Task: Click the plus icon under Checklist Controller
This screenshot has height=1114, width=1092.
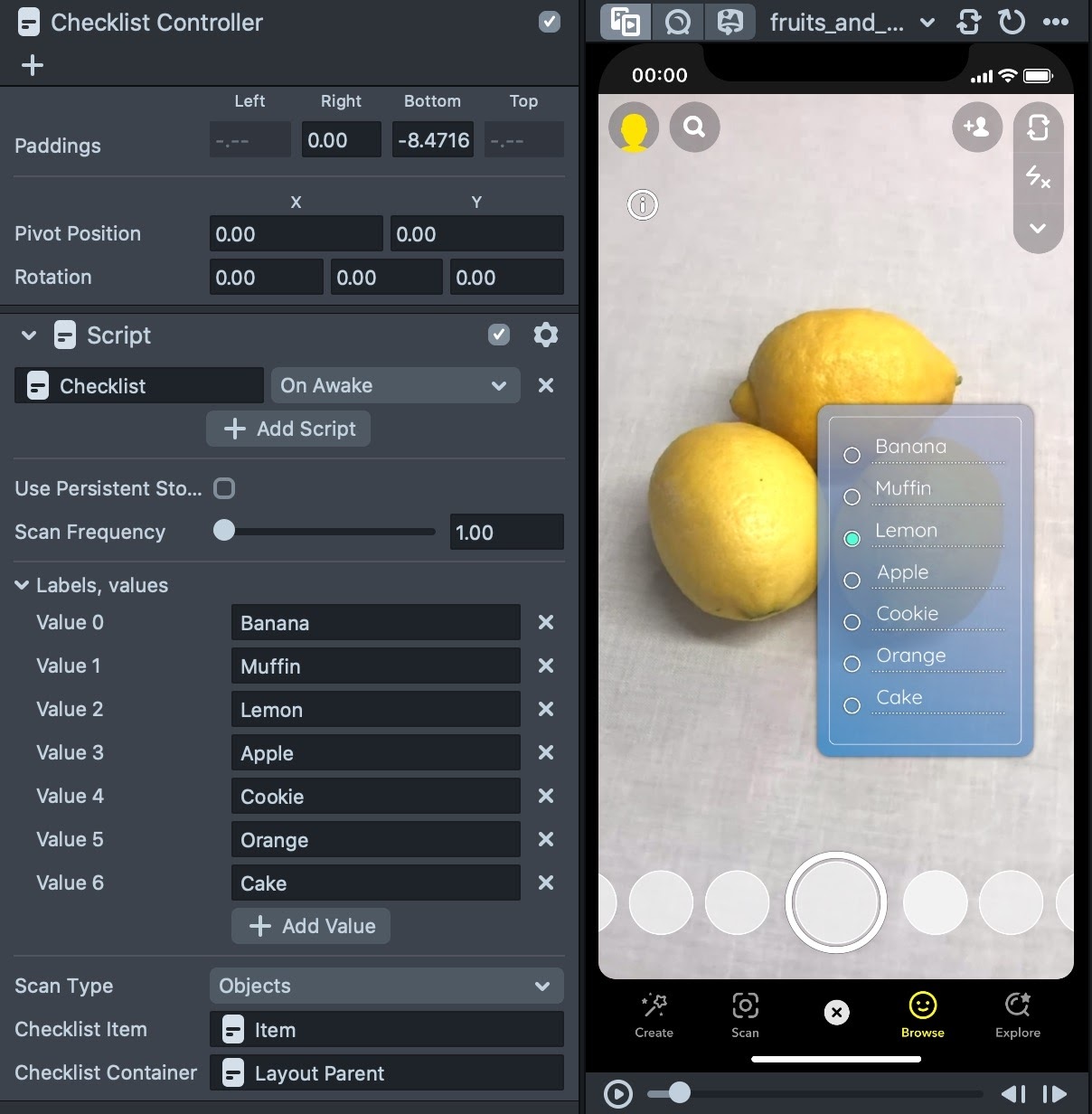Action: (x=33, y=65)
